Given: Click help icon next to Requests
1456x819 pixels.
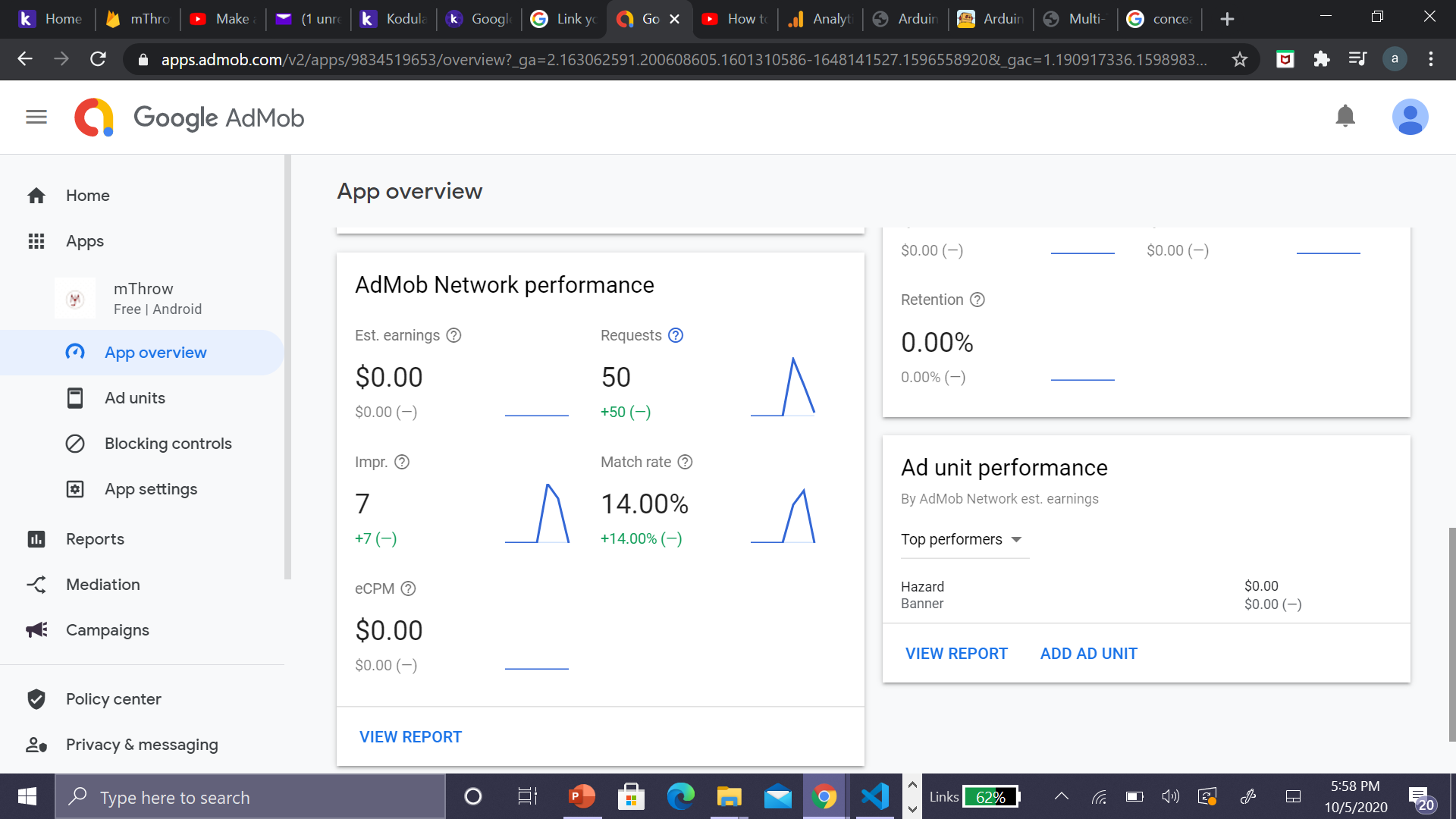Looking at the screenshot, I should [x=676, y=335].
